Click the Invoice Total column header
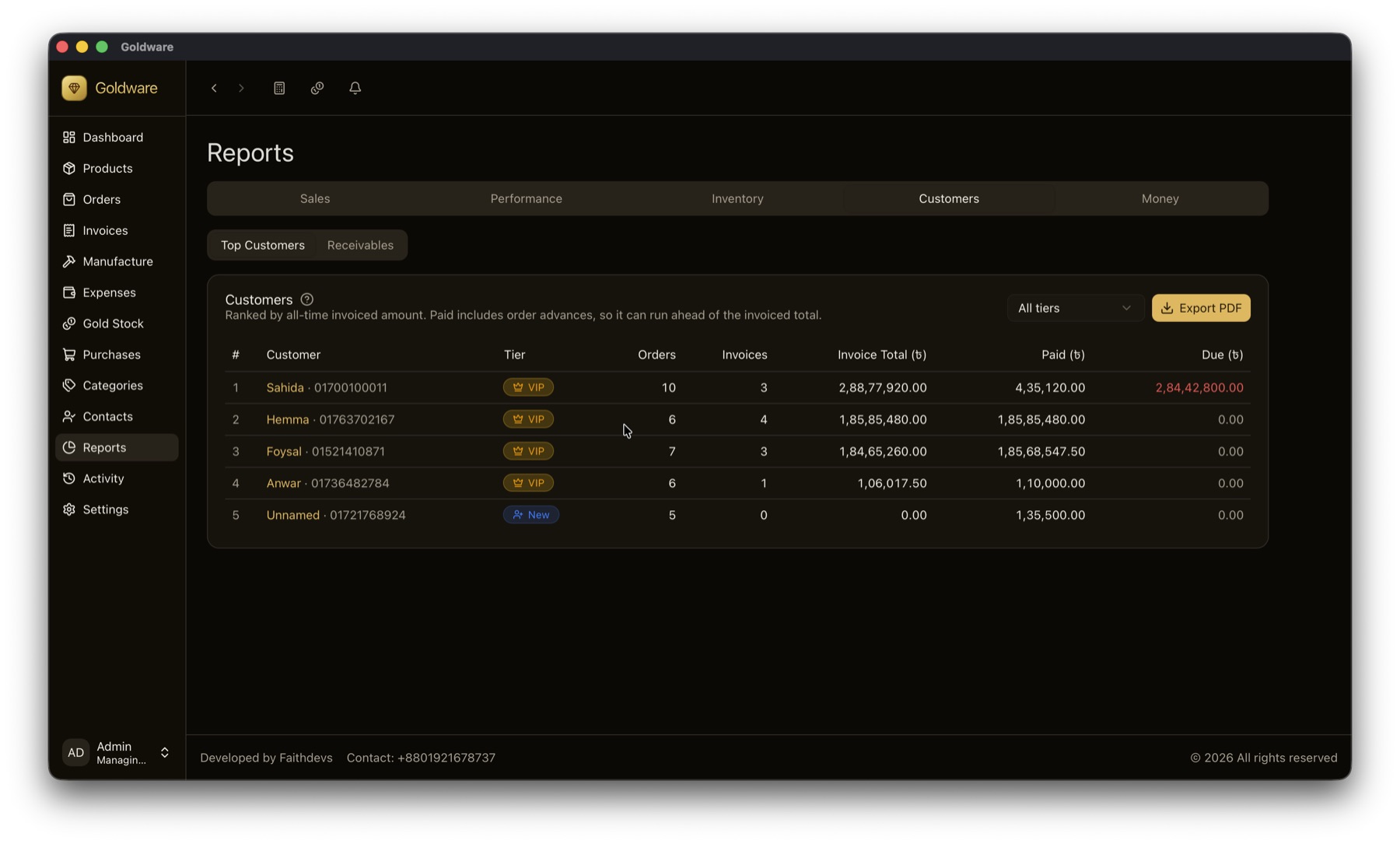Screen dimensions: 1400x844 [x=882, y=355]
